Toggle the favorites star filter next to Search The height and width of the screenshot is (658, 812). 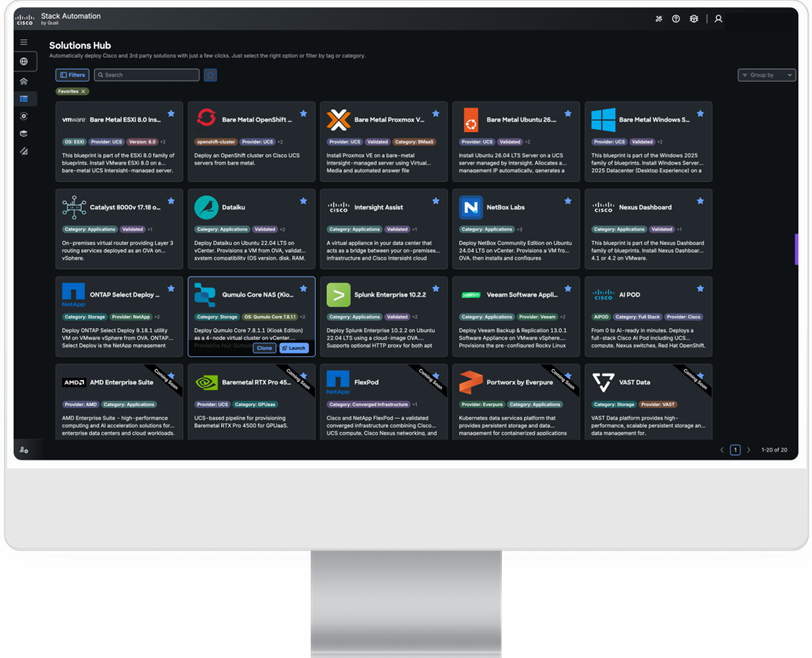click(210, 75)
